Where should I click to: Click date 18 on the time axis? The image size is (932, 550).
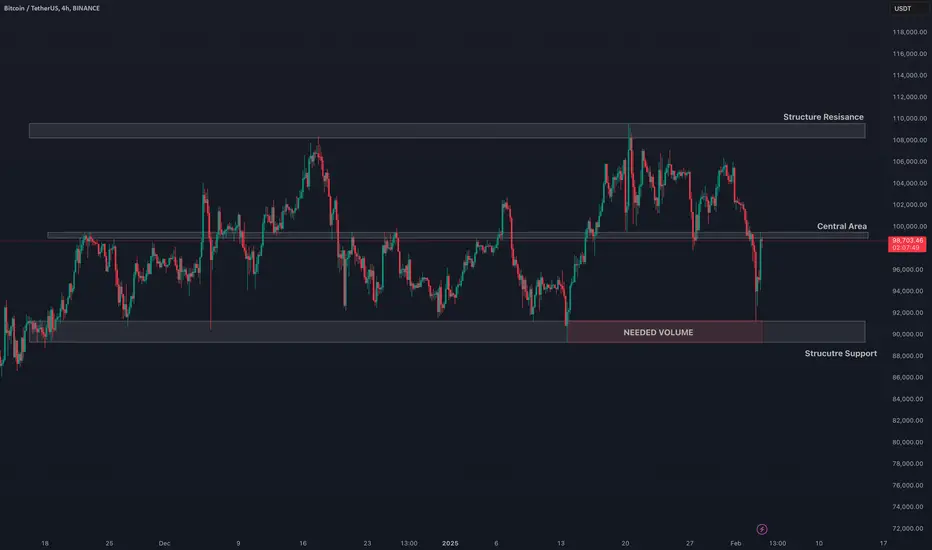pyautogui.click(x=45, y=543)
